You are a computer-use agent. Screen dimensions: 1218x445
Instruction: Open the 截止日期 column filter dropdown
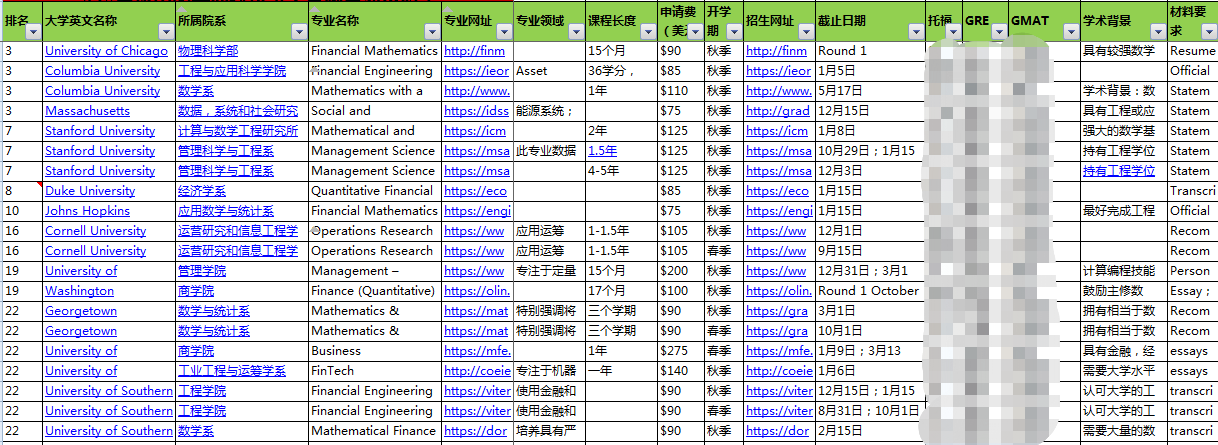916,33
